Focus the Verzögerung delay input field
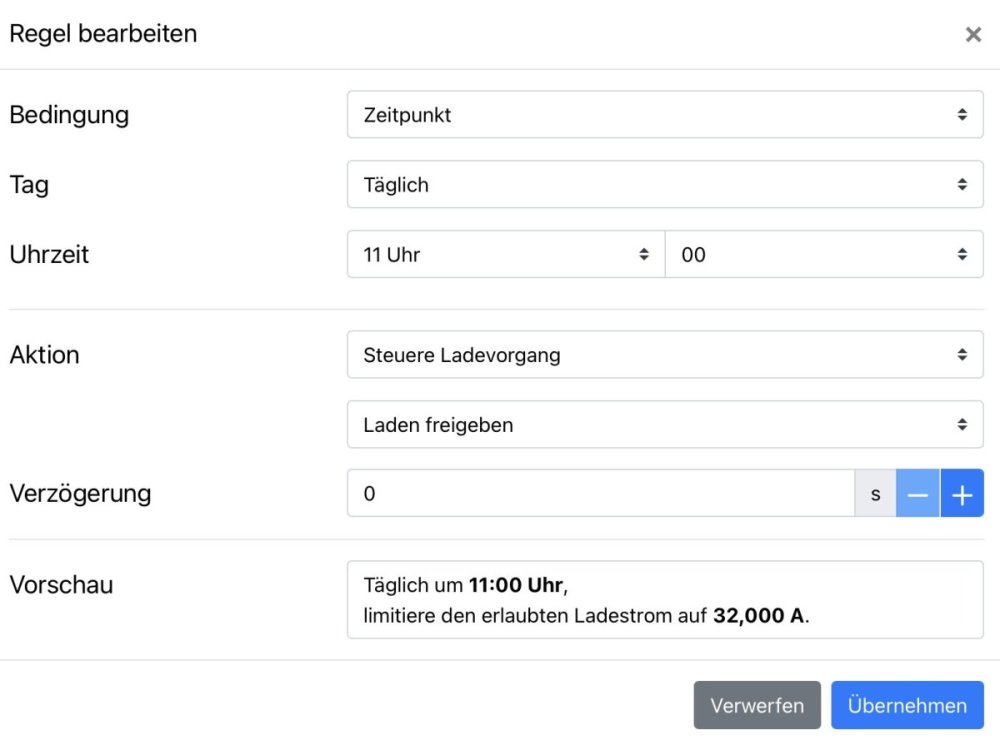 click(x=600, y=494)
